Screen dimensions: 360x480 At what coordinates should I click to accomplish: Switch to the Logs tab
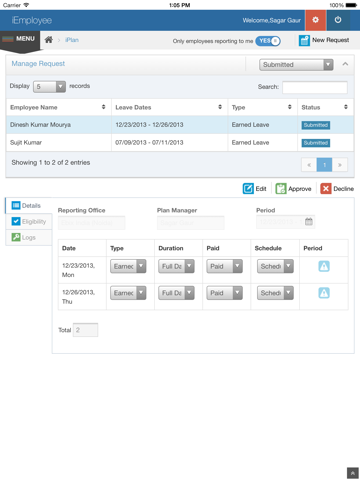29,238
